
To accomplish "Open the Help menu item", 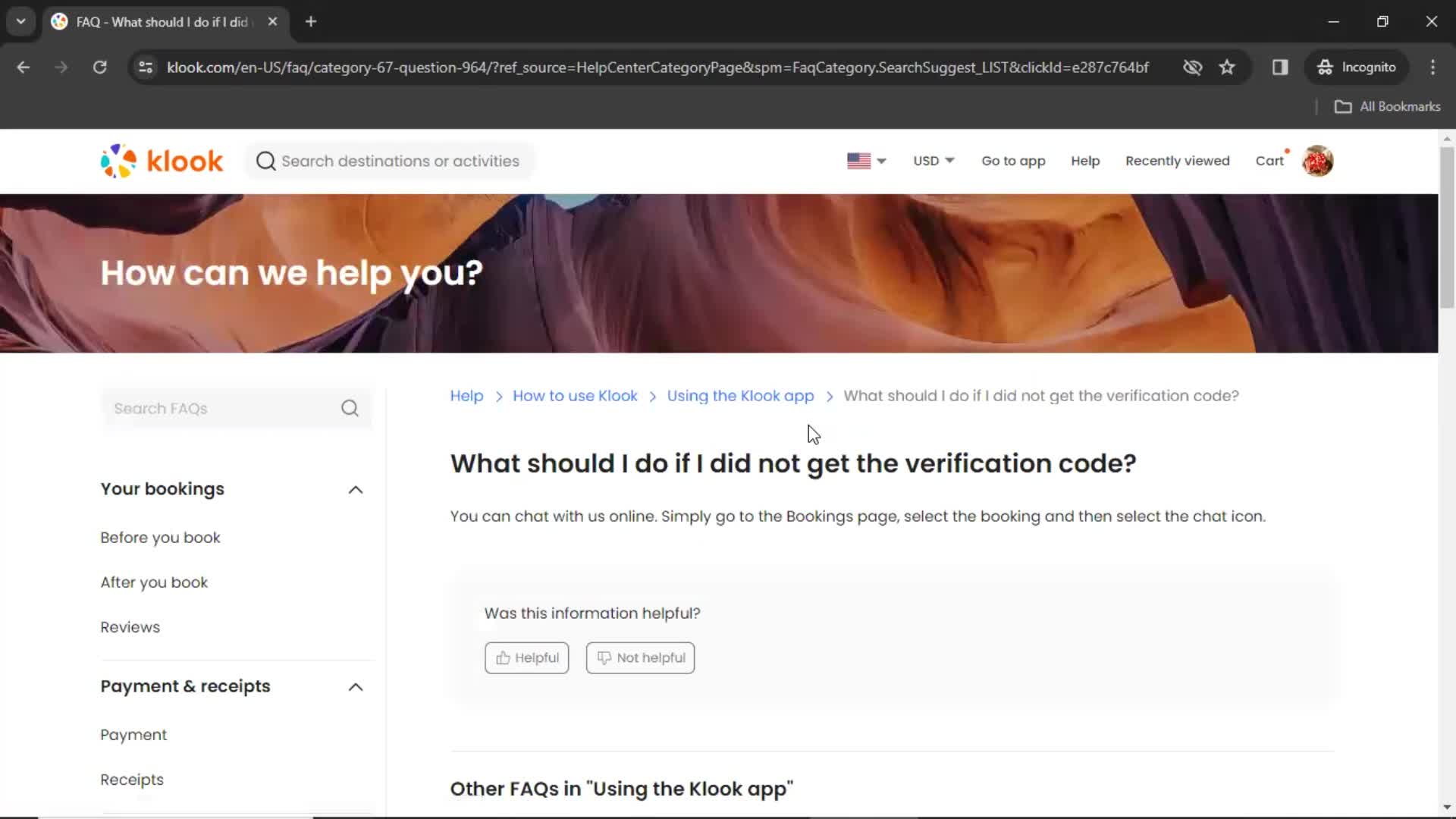I will (1085, 161).
